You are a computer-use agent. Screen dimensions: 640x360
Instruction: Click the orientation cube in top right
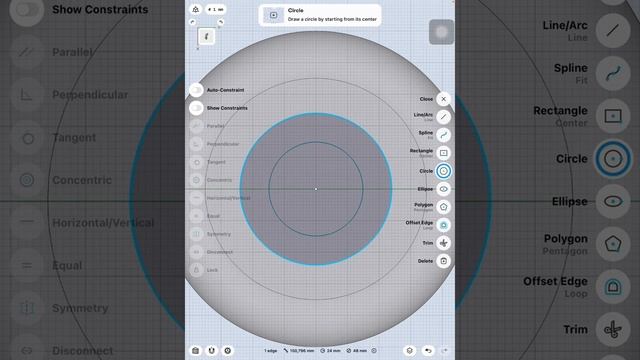[441, 32]
